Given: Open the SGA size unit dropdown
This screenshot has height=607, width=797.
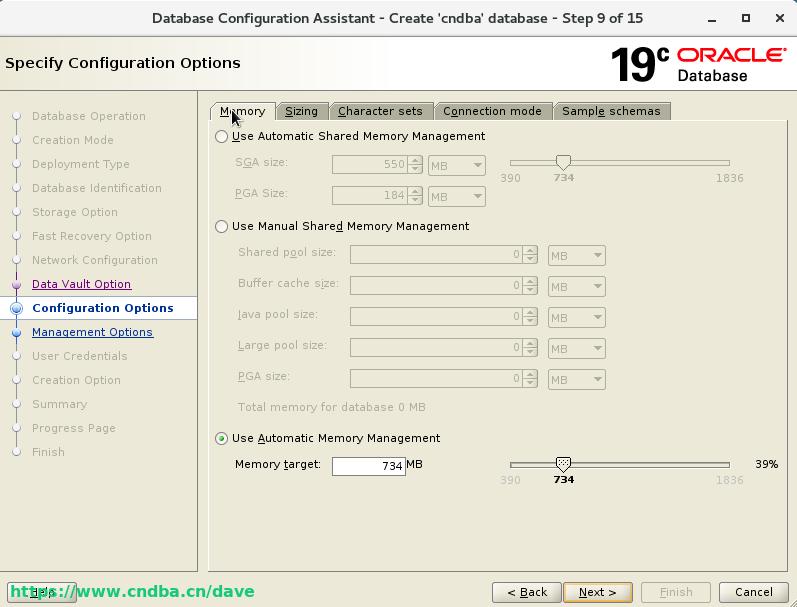Looking at the screenshot, I should point(456,166).
